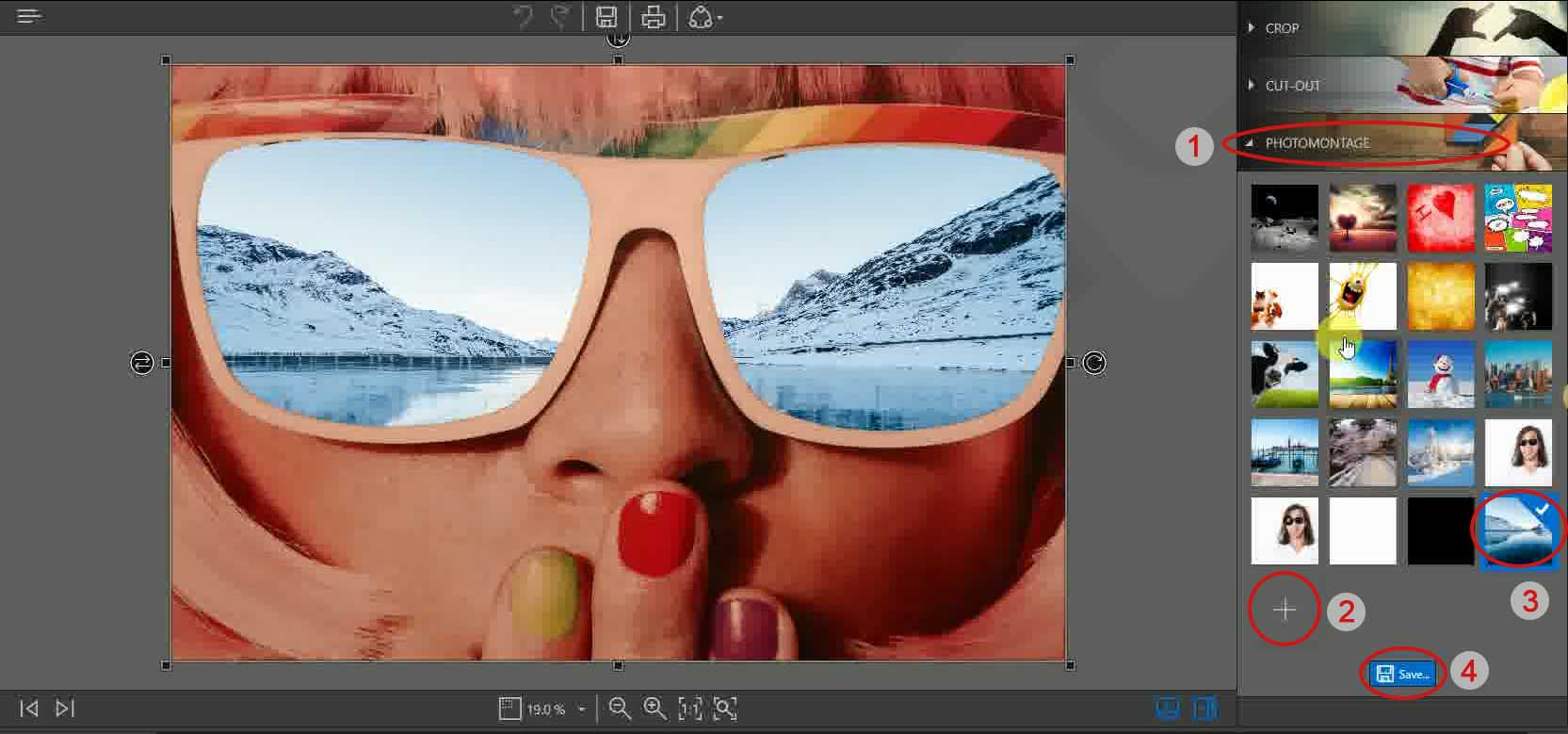Click the rotate handle right of the image

pos(1093,363)
